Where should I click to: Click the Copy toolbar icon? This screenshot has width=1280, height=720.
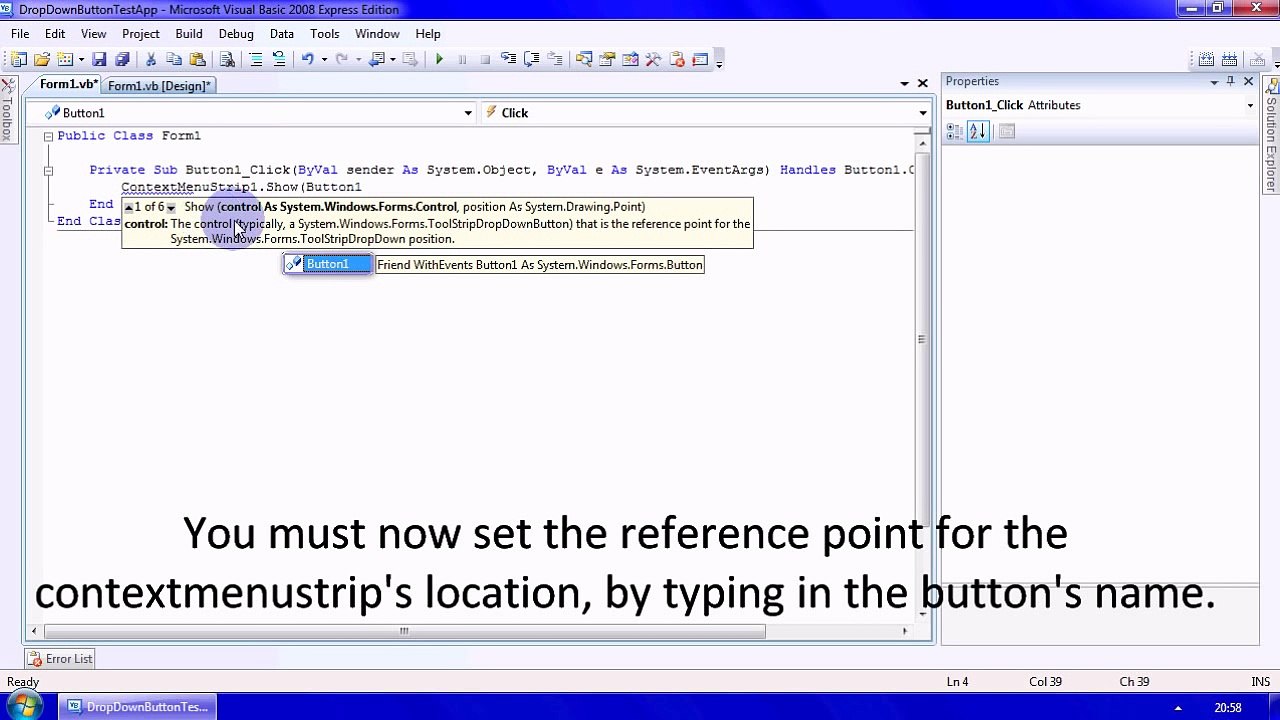click(x=174, y=59)
